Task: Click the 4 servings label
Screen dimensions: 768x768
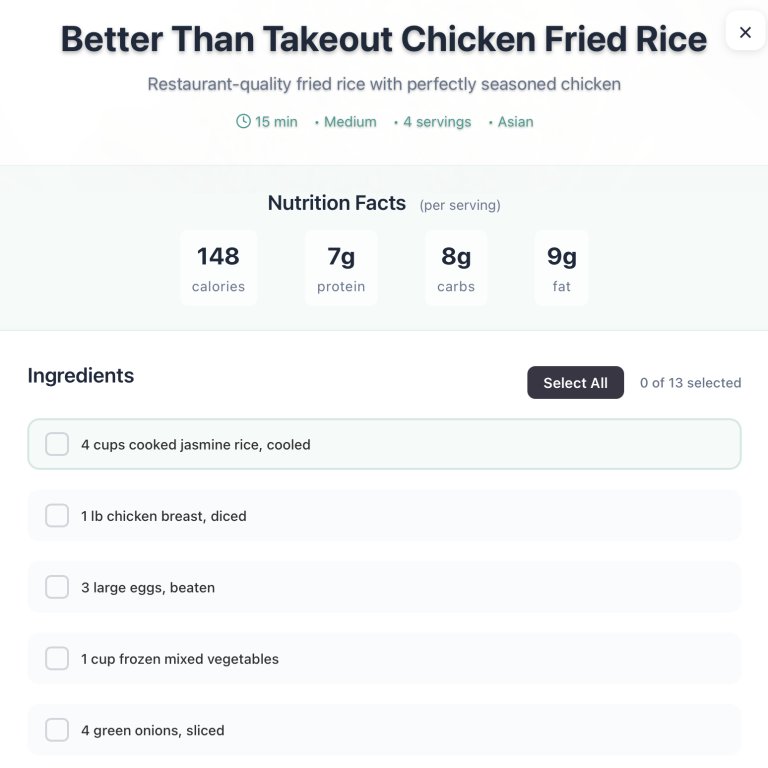Action: click(x=437, y=122)
